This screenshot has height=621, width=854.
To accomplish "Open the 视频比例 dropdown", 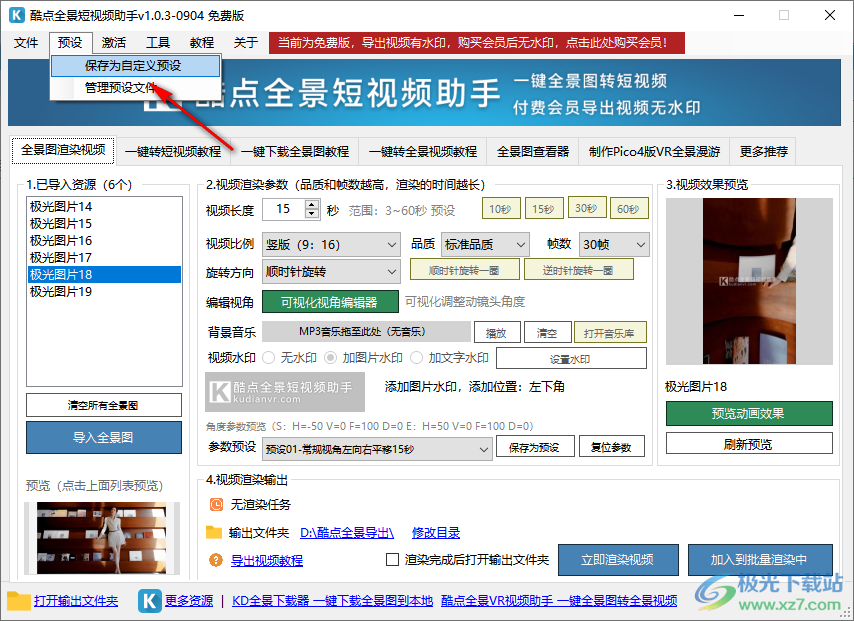I will [x=332, y=244].
